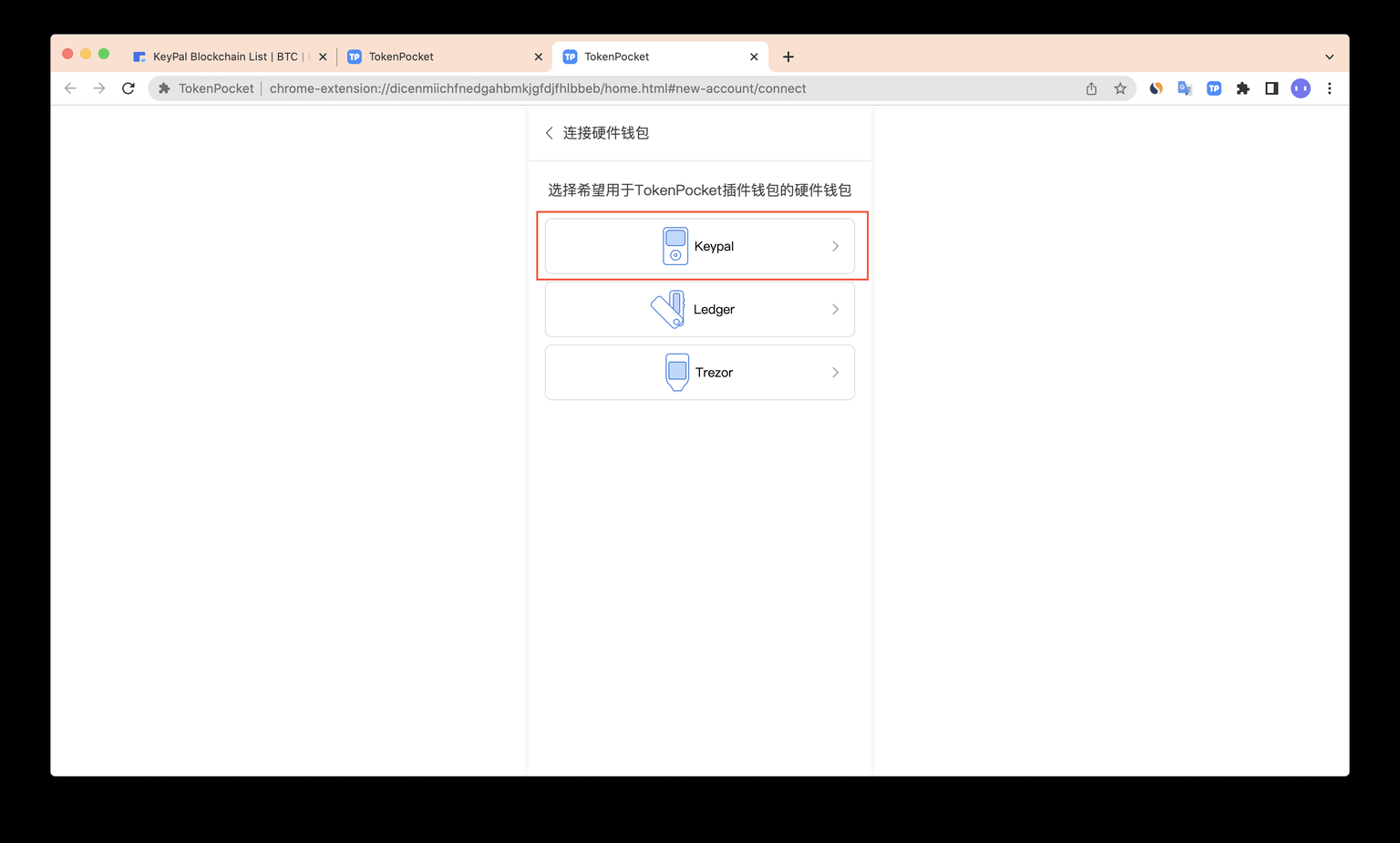The width and height of the screenshot is (1400, 843).
Task: Expand the Trezor option chevron
Action: click(835, 373)
